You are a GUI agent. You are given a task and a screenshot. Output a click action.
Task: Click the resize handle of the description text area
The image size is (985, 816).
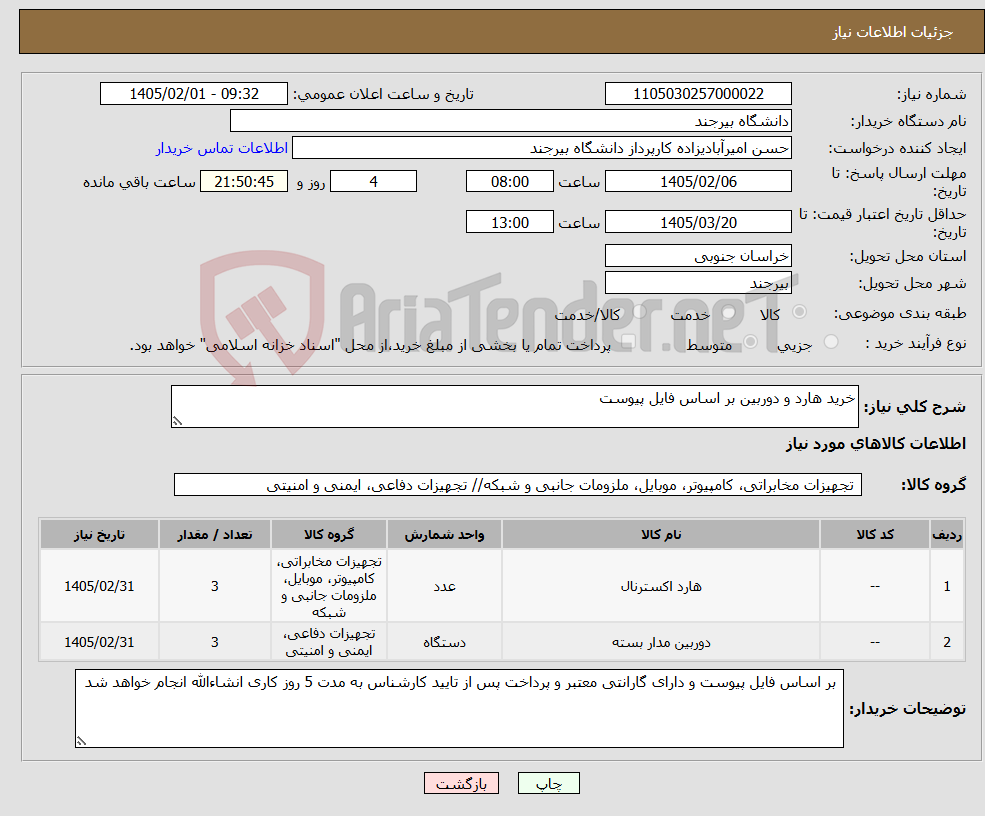[177, 422]
